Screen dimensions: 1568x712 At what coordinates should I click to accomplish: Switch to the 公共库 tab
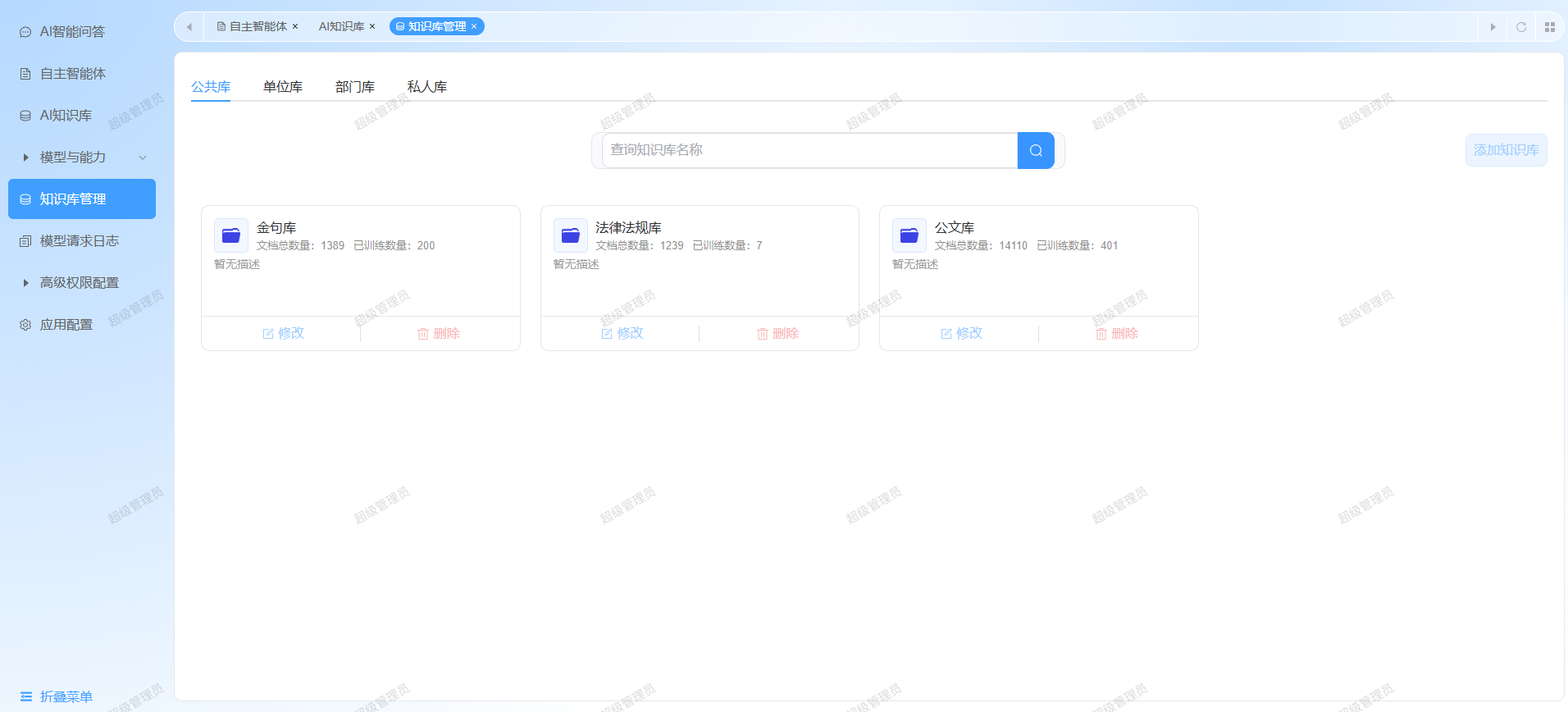(x=211, y=87)
